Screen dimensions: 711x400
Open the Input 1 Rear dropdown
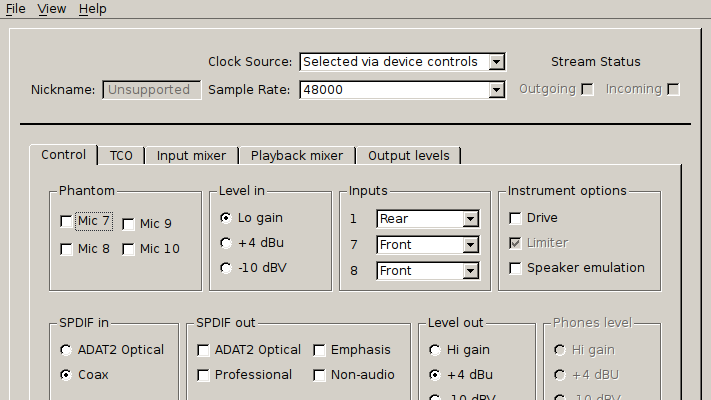pyautogui.click(x=428, y=219)
